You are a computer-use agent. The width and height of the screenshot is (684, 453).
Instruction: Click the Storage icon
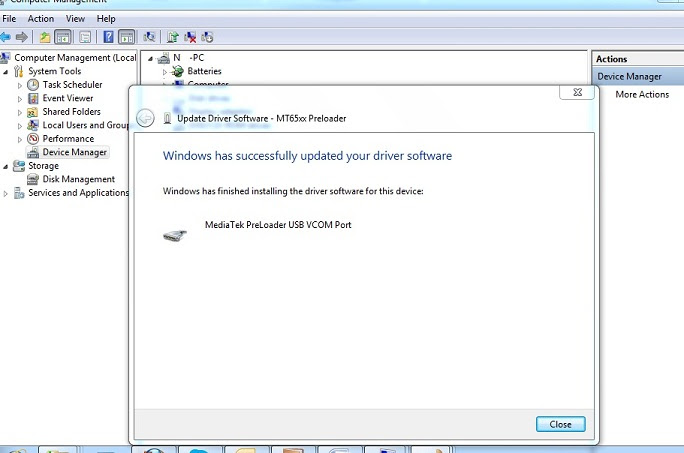click(19, 166)
